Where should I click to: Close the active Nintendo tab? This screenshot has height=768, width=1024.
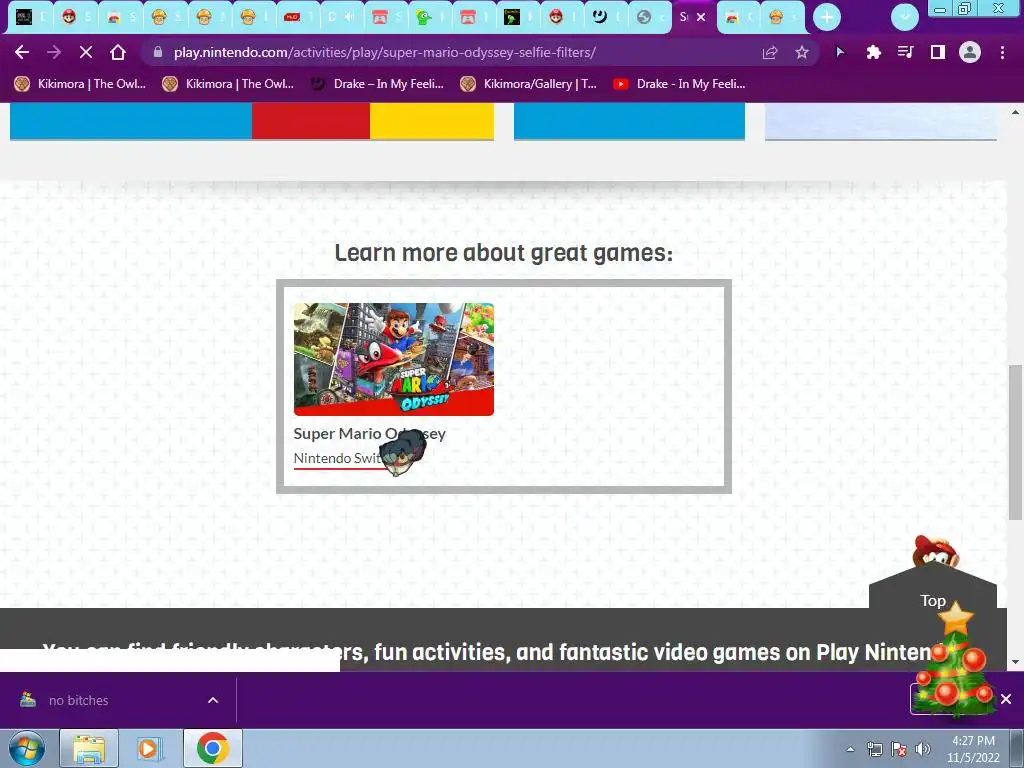click(x=701, y=17)
